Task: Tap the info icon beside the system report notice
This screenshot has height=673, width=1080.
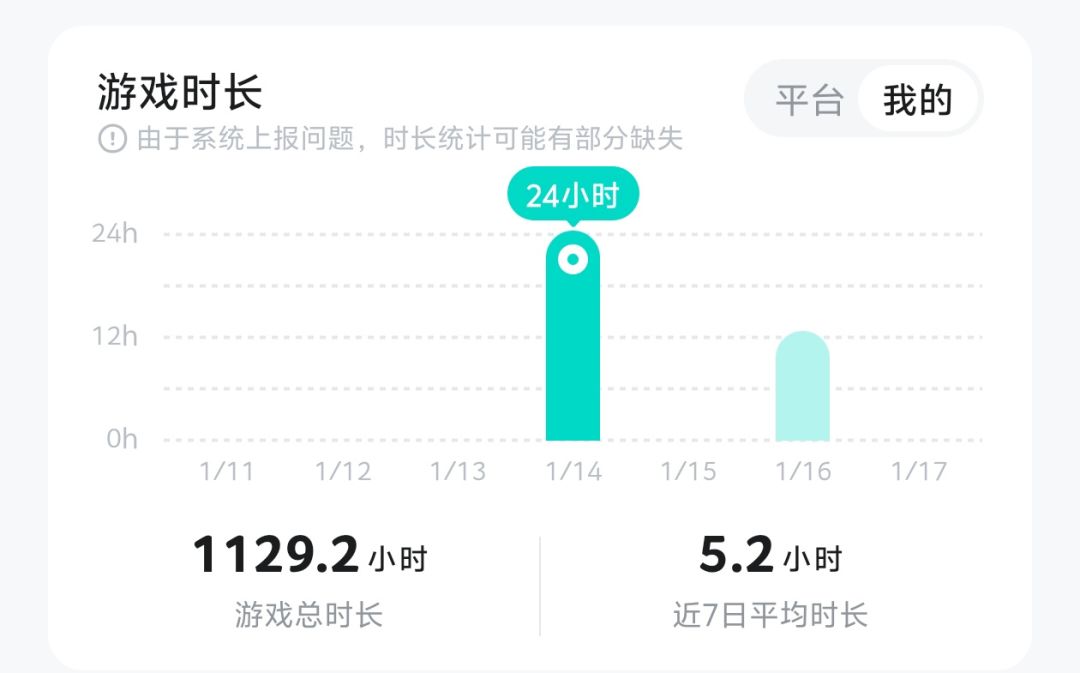Action: point(112,138)
